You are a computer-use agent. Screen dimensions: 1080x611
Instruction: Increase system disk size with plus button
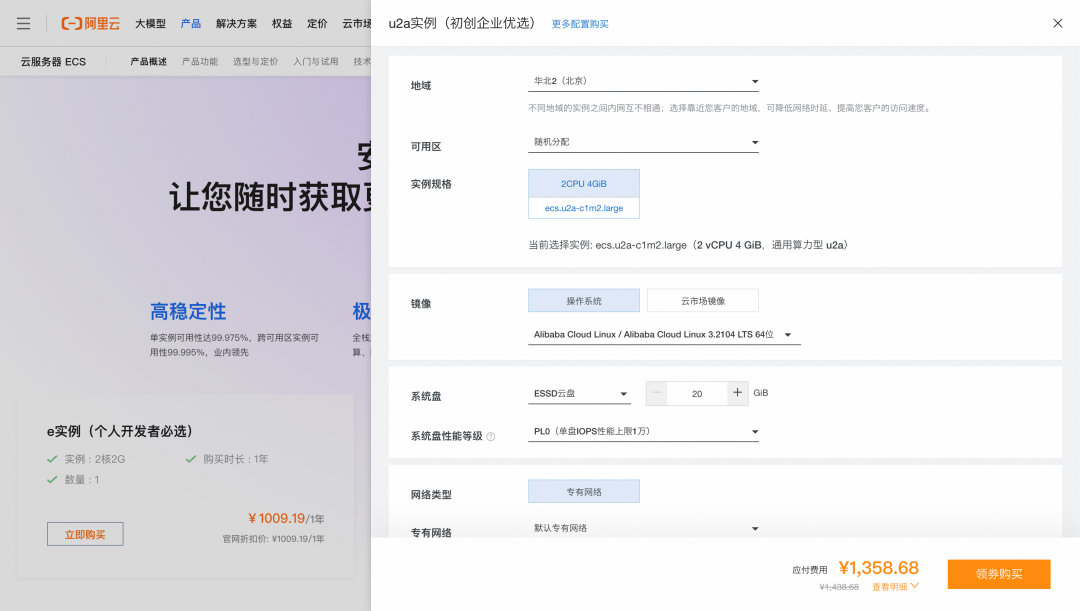click(738, 393)
